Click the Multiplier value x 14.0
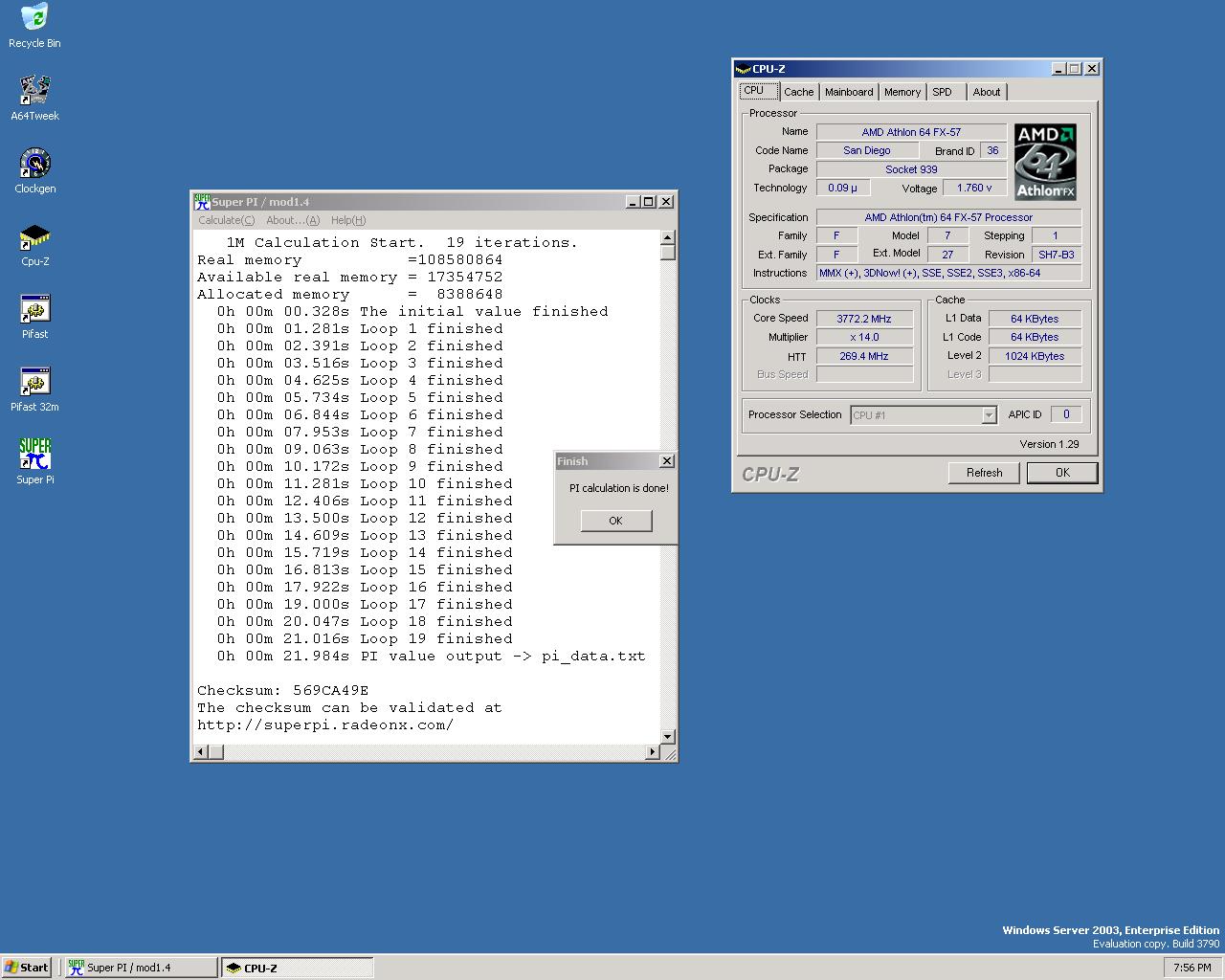Image resolution: width=1225 pixels, height=980 pixels. 864,337
